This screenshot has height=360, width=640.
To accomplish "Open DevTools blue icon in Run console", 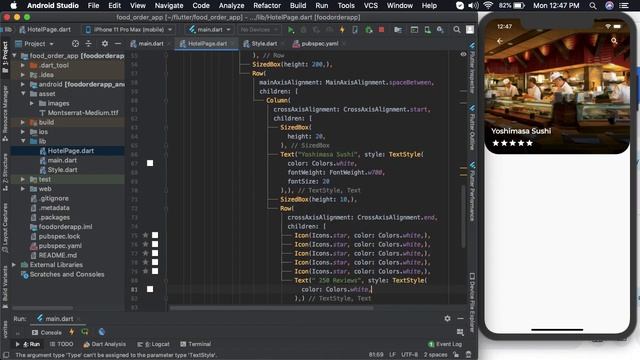I will (102, 332).
